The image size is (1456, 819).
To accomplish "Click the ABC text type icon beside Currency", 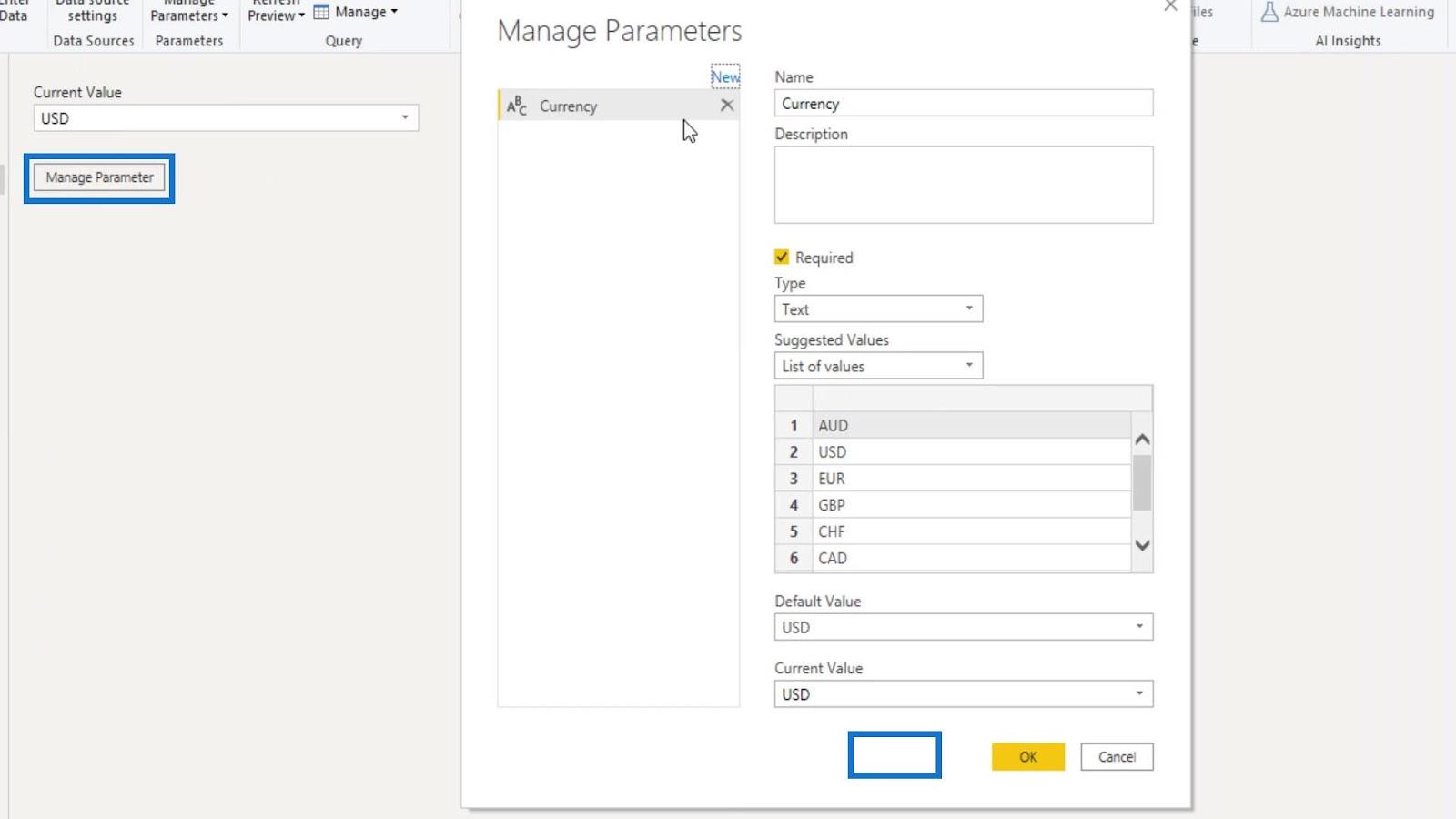I will point(516,106).
